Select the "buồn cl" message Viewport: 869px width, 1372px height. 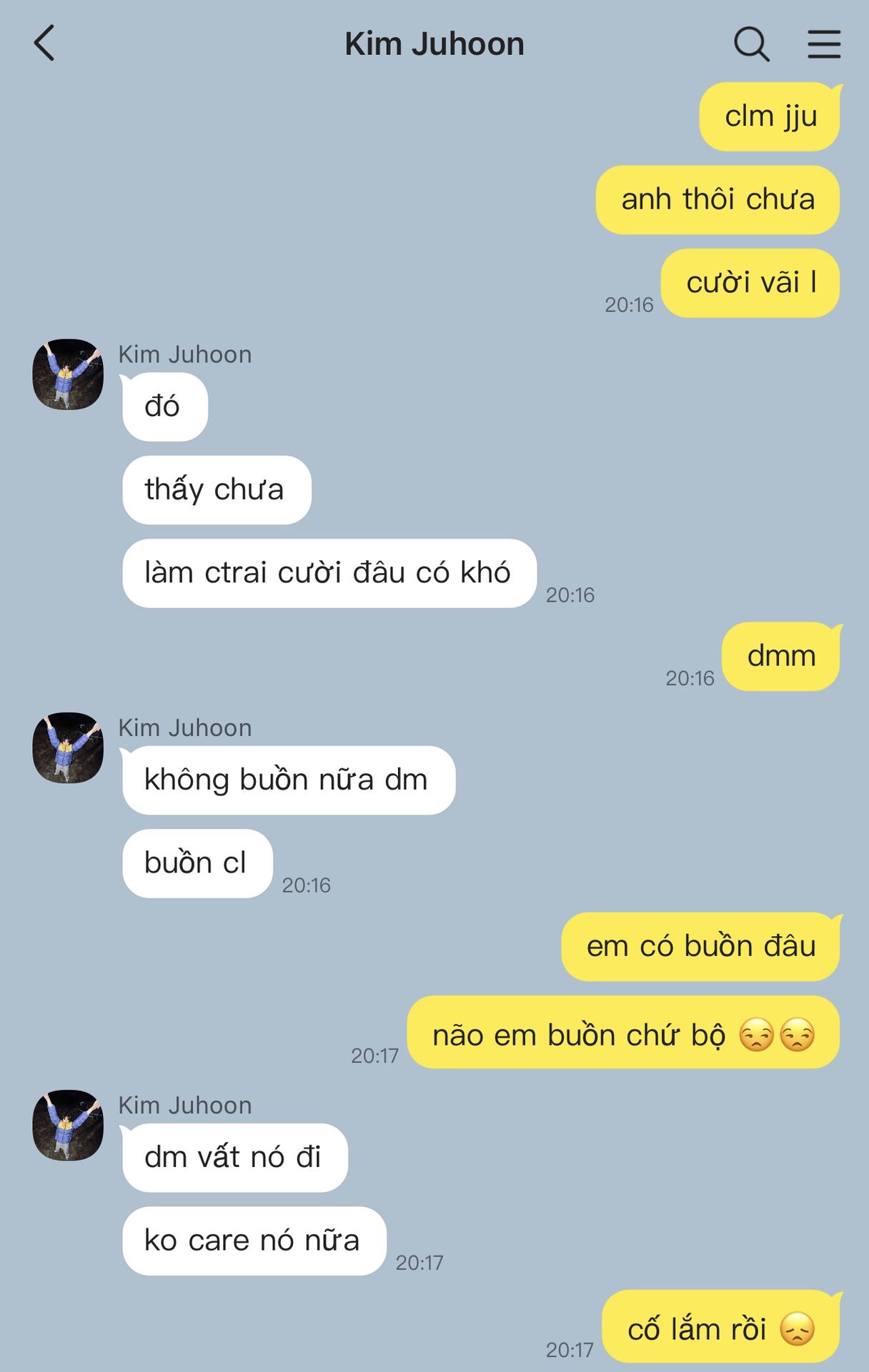point(197,863)
